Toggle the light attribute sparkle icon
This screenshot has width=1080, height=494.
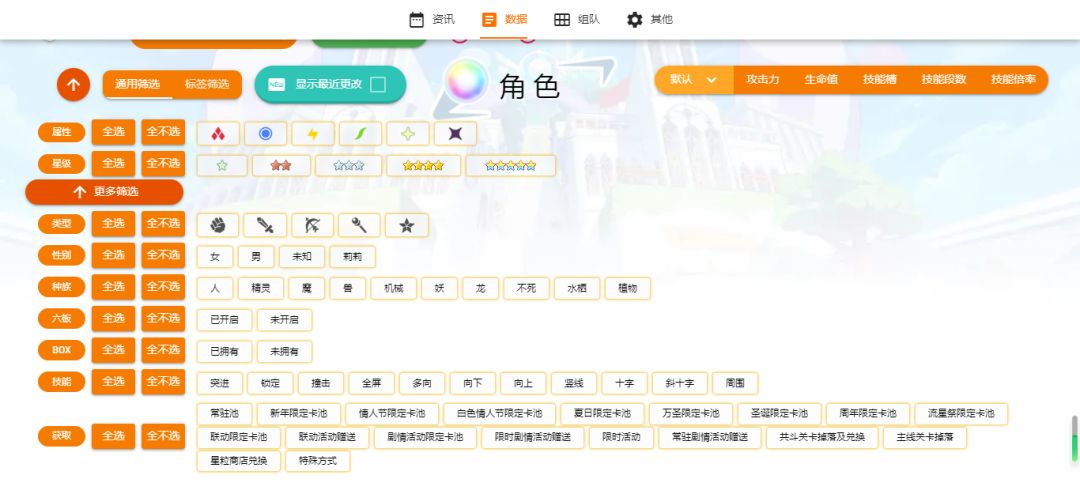408,134
